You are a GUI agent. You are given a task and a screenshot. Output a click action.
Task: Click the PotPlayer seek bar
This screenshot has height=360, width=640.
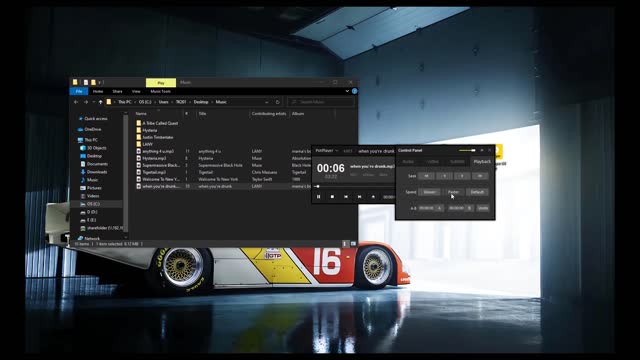pyautogui.click(x=355, y=187)
